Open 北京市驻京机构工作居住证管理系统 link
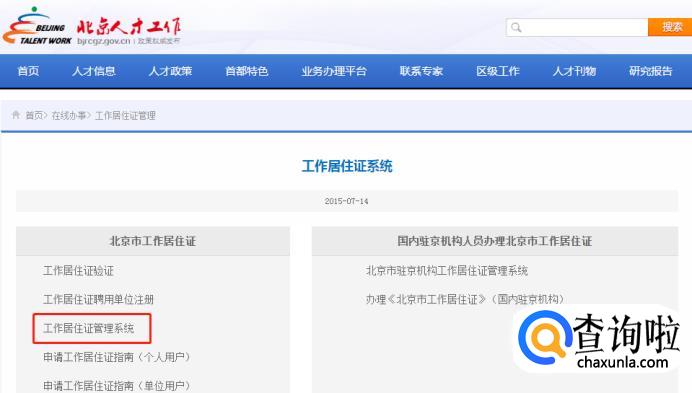 (x=447, y=271)
